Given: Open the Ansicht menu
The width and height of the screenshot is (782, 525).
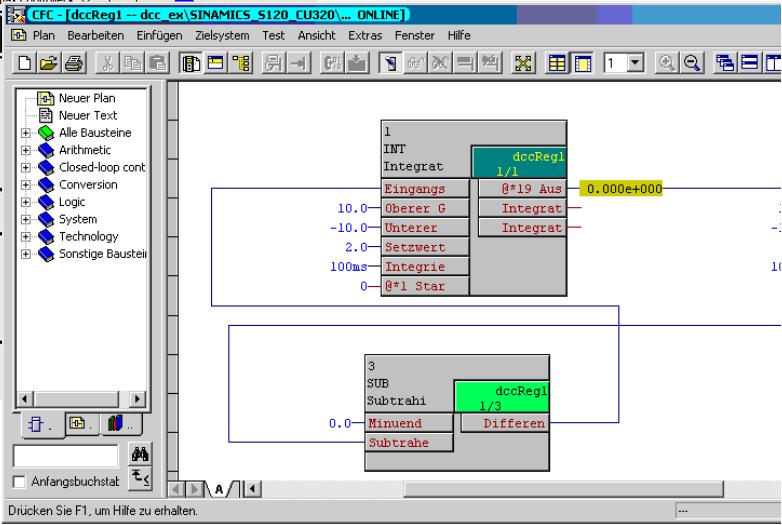Looking at the screenshot, I should [x=317, y=35].
